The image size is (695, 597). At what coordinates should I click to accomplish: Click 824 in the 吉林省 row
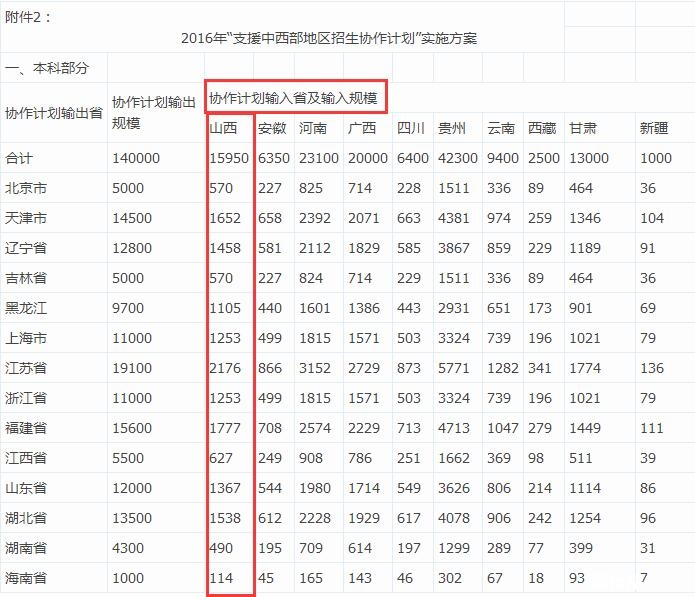click(311, 278)
